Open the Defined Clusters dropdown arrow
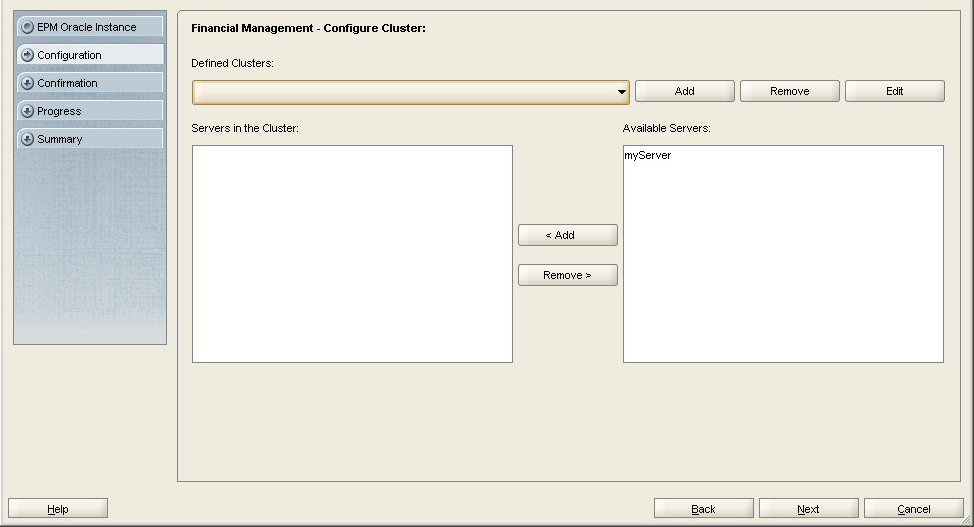 621,92
